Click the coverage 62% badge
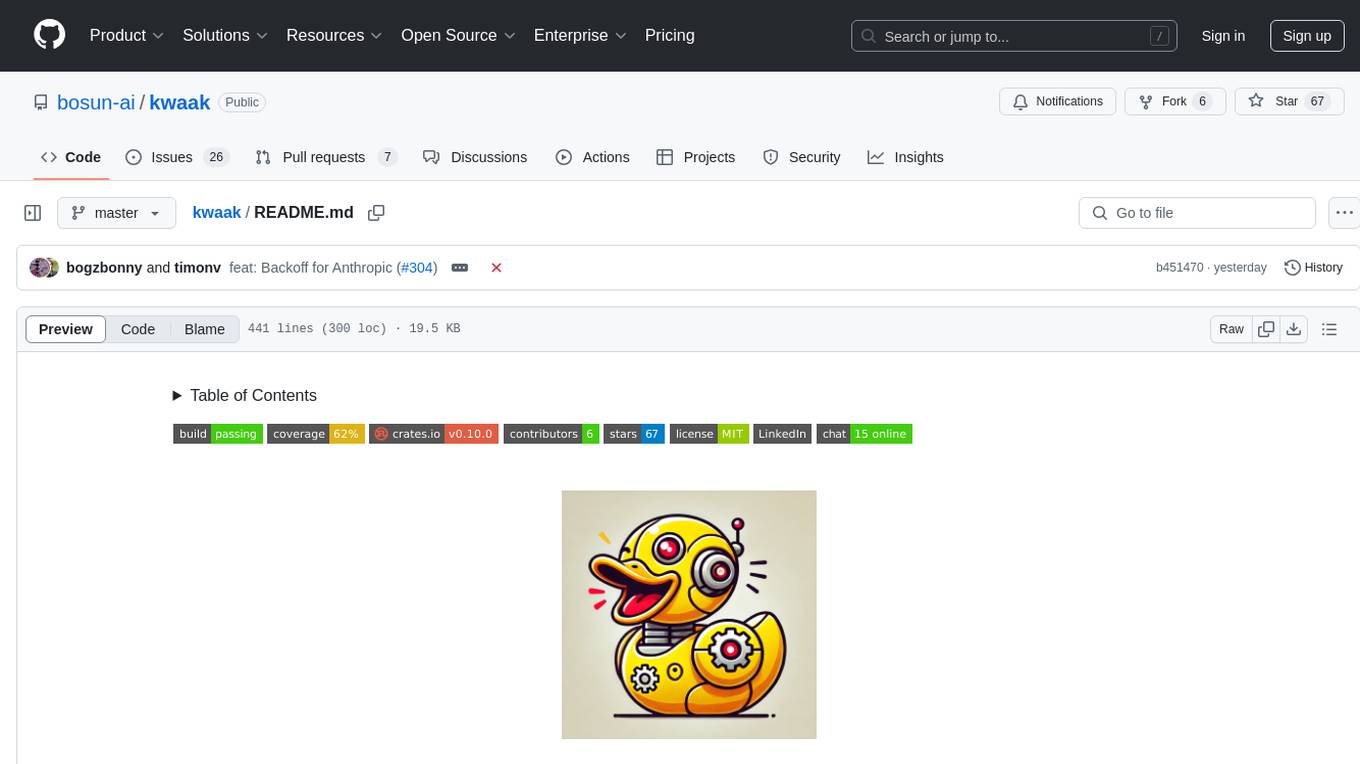Image resolution: width=1360 pixels, height=764 pixels. [x=316, y=434]
